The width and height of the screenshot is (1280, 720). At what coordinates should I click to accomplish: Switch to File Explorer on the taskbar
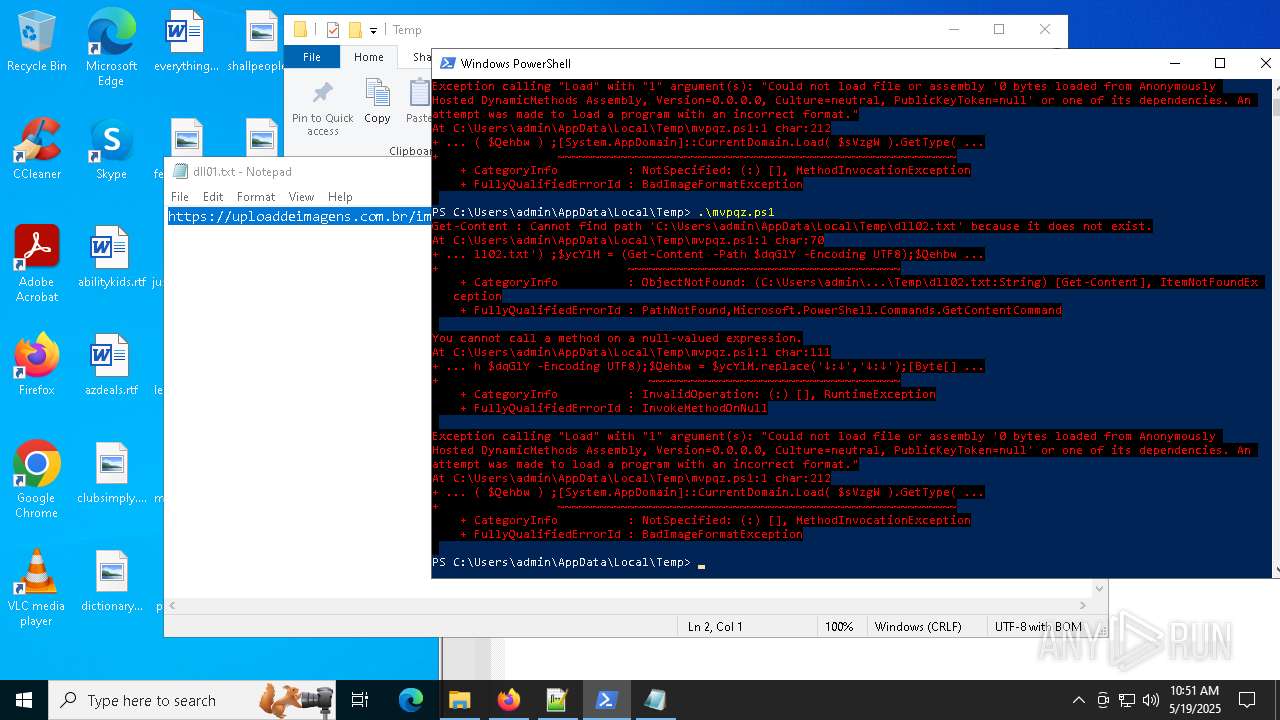459,700
